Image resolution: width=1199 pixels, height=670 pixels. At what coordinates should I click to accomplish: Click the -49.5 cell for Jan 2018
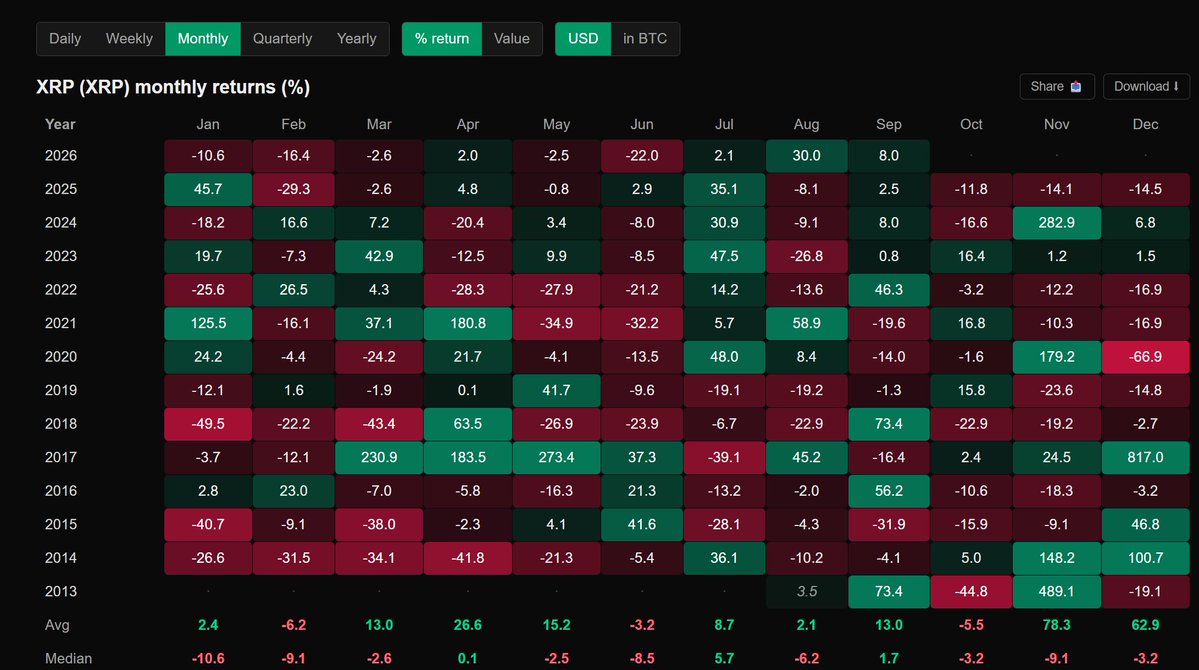[x=208, y=424]
